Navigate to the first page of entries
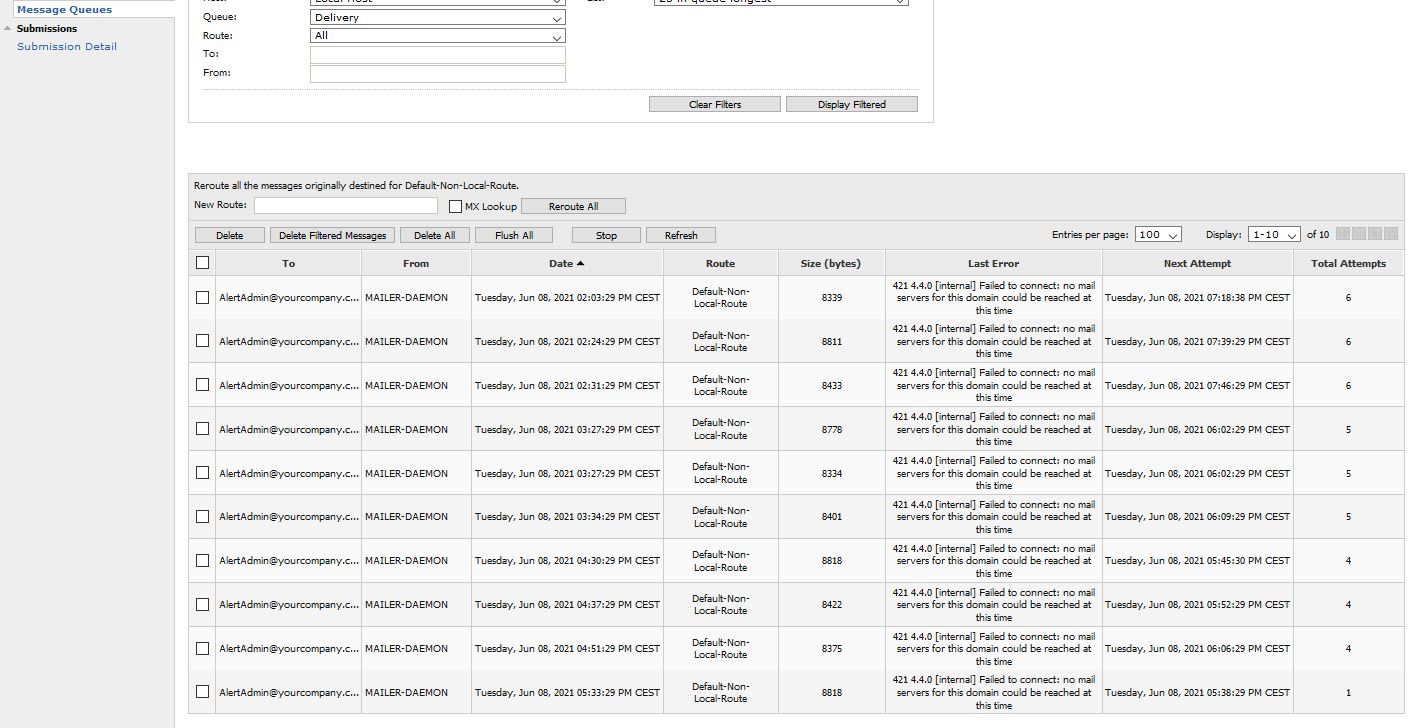This screenshot has height=728, width=1416. tap(1343, 234)
